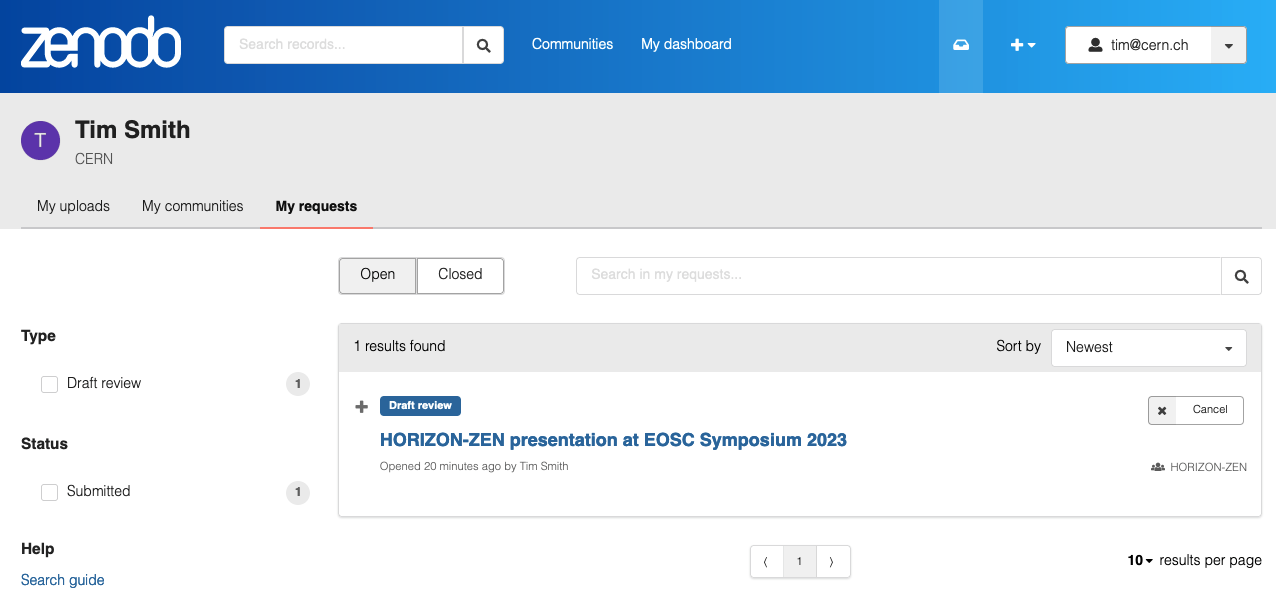Image resolution: width=1276 pixels, height=609 pixels.
Task: Change the 10 results per page dropdown
Action: tap(1140, 561)
